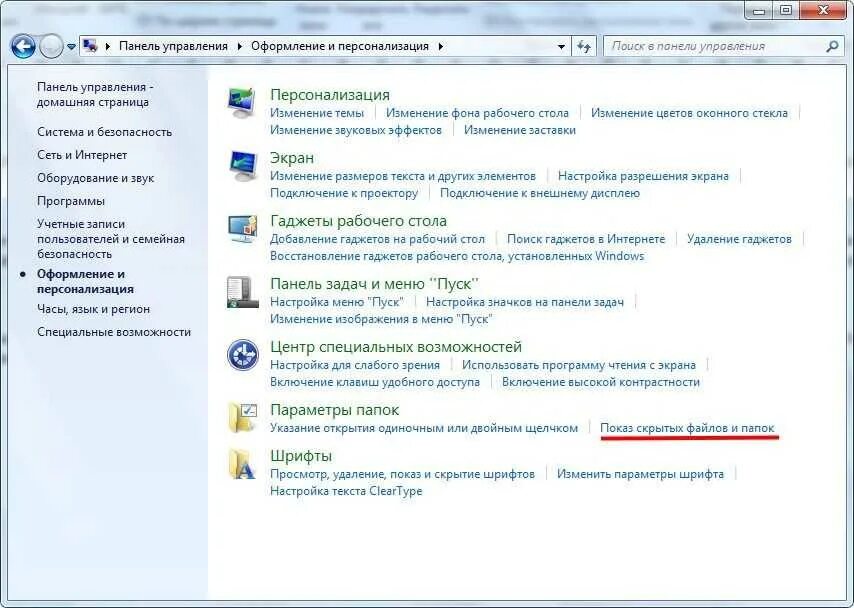
Task: Click the Back navigation arrow button
Action: pos(23,47)
